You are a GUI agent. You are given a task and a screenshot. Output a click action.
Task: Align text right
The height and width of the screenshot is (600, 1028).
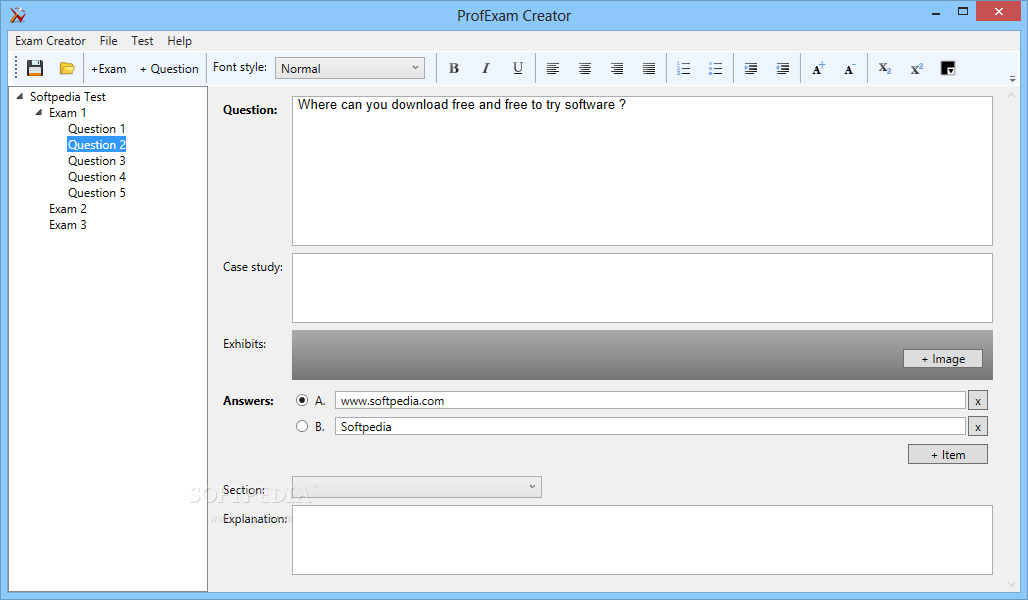[617, 68]
